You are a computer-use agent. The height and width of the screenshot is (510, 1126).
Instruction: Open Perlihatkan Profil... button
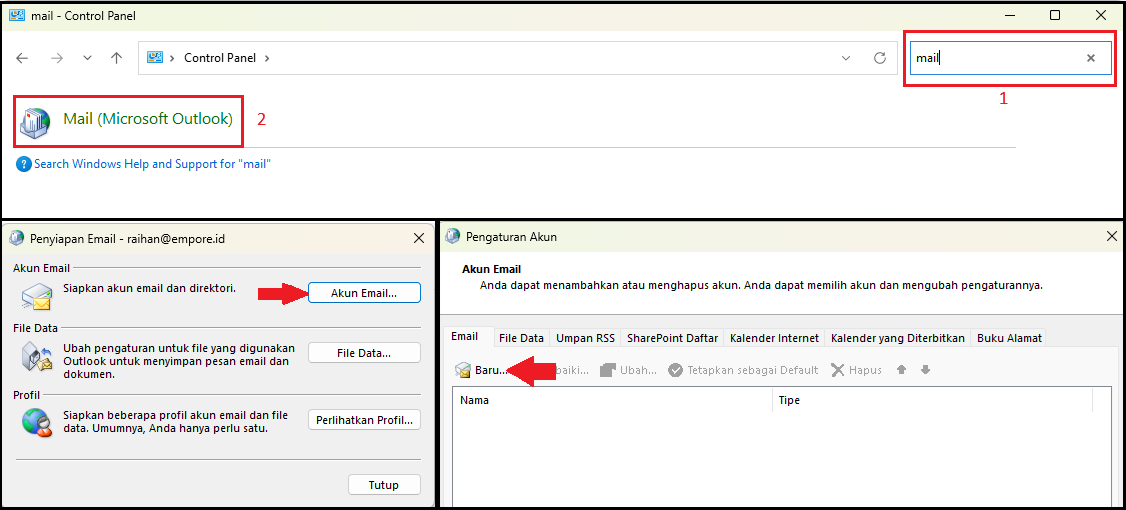point(364,420)
